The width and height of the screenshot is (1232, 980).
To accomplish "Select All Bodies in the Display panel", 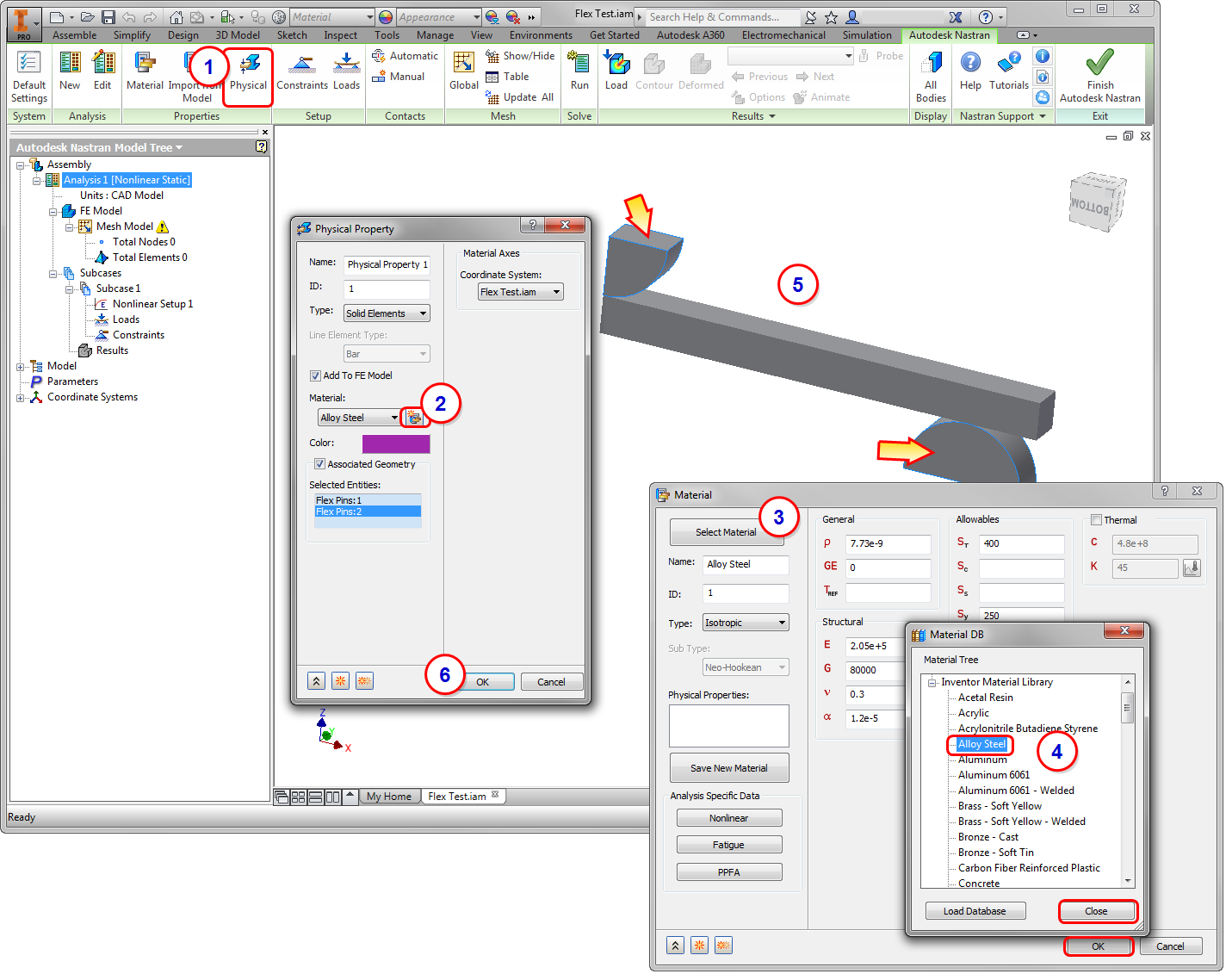I will [931, 77].
